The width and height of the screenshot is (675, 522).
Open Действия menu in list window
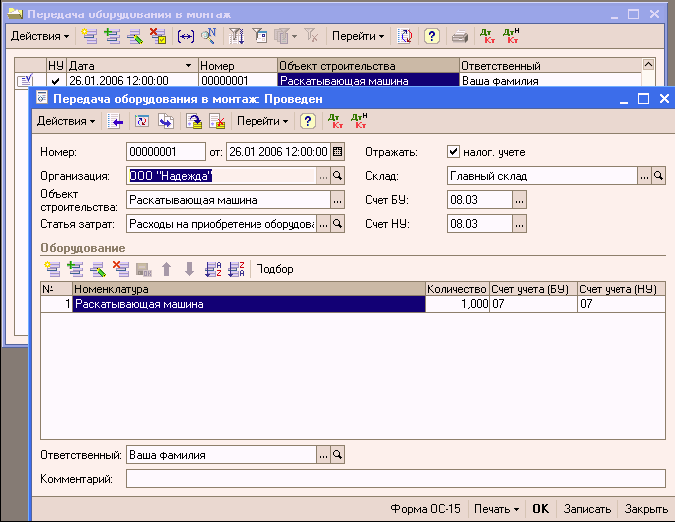40,36
